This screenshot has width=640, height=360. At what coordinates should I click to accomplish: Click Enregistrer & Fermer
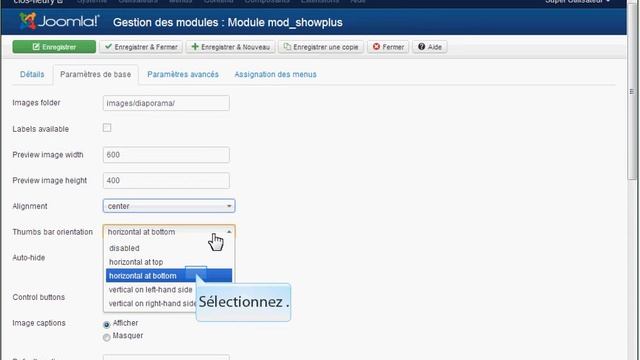pos(141,47)
